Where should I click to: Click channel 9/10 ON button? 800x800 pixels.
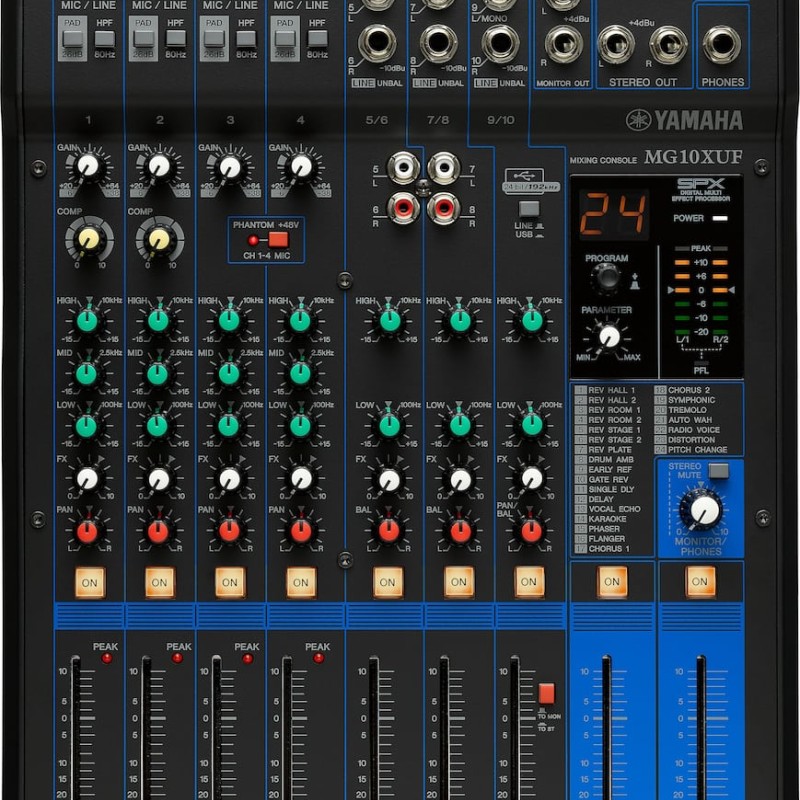pos(529,582)
